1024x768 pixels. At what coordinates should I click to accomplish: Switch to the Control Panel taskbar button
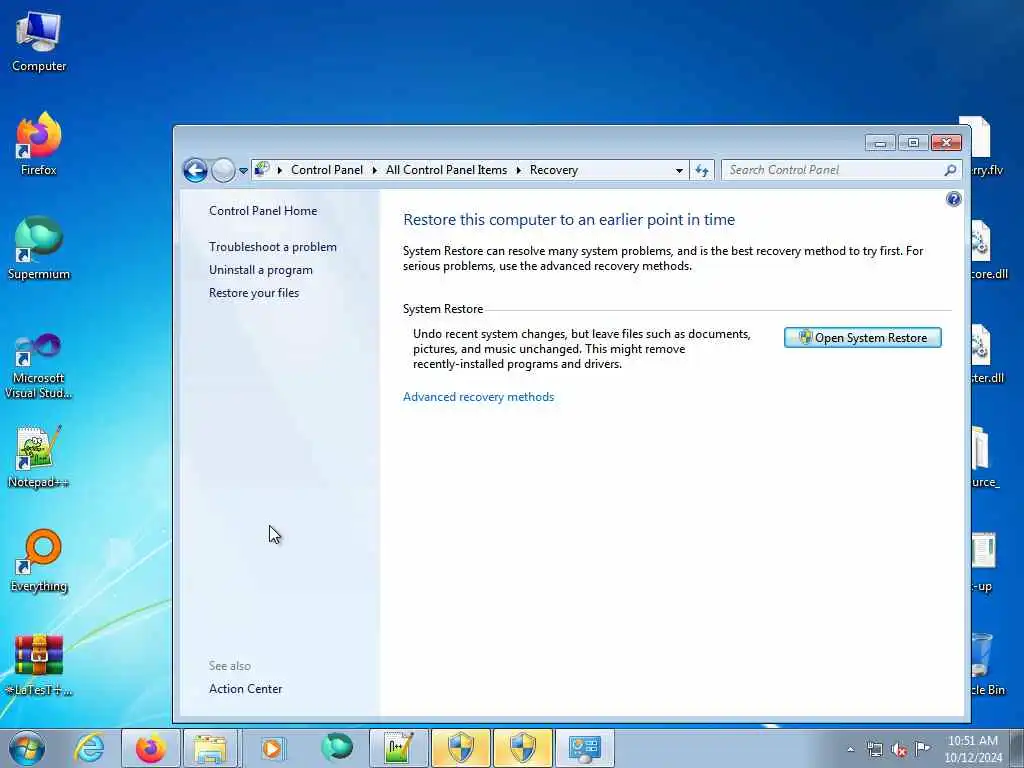tap(585, 748)
